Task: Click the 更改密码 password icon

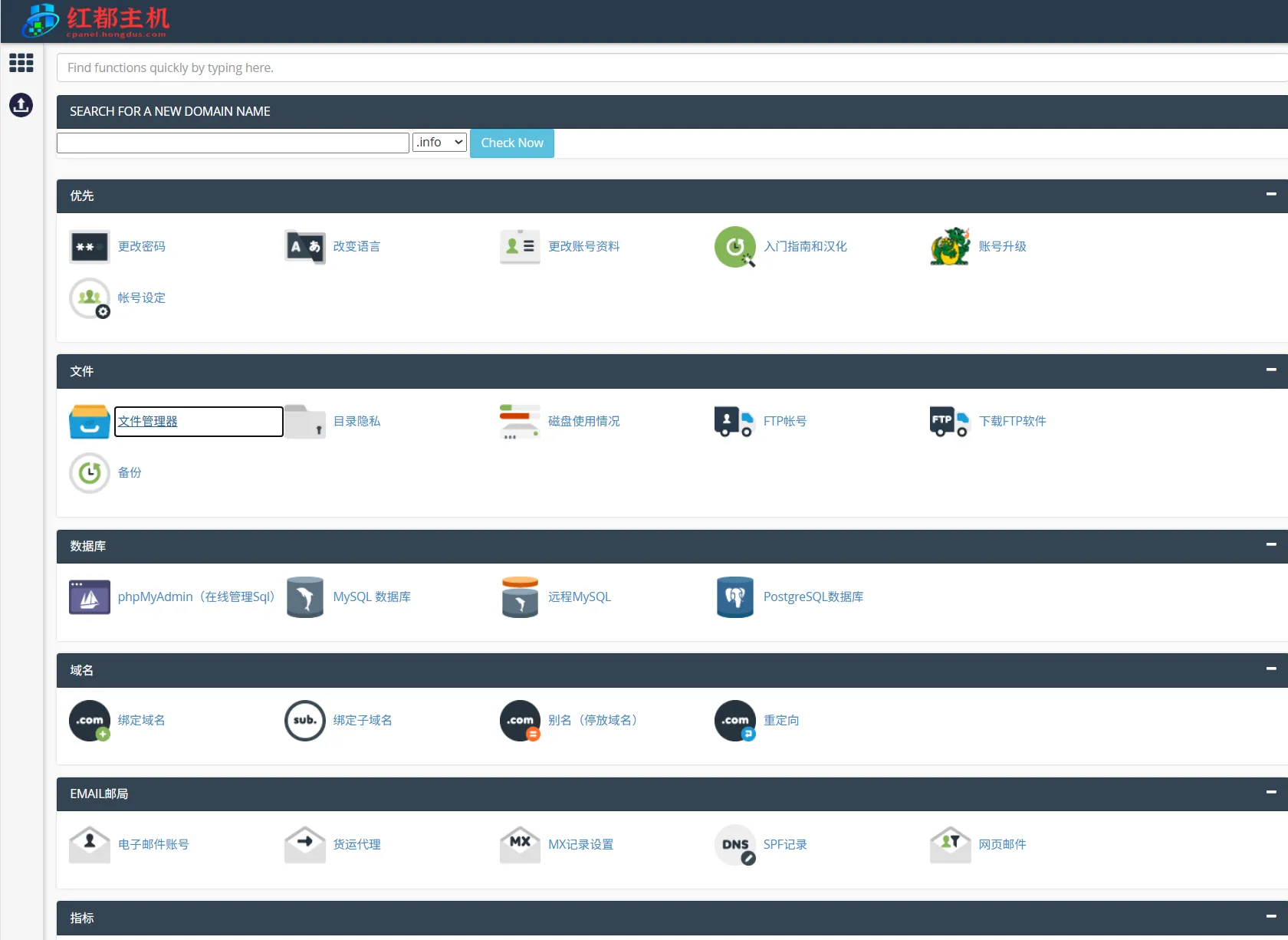Action: coord(89,247)
